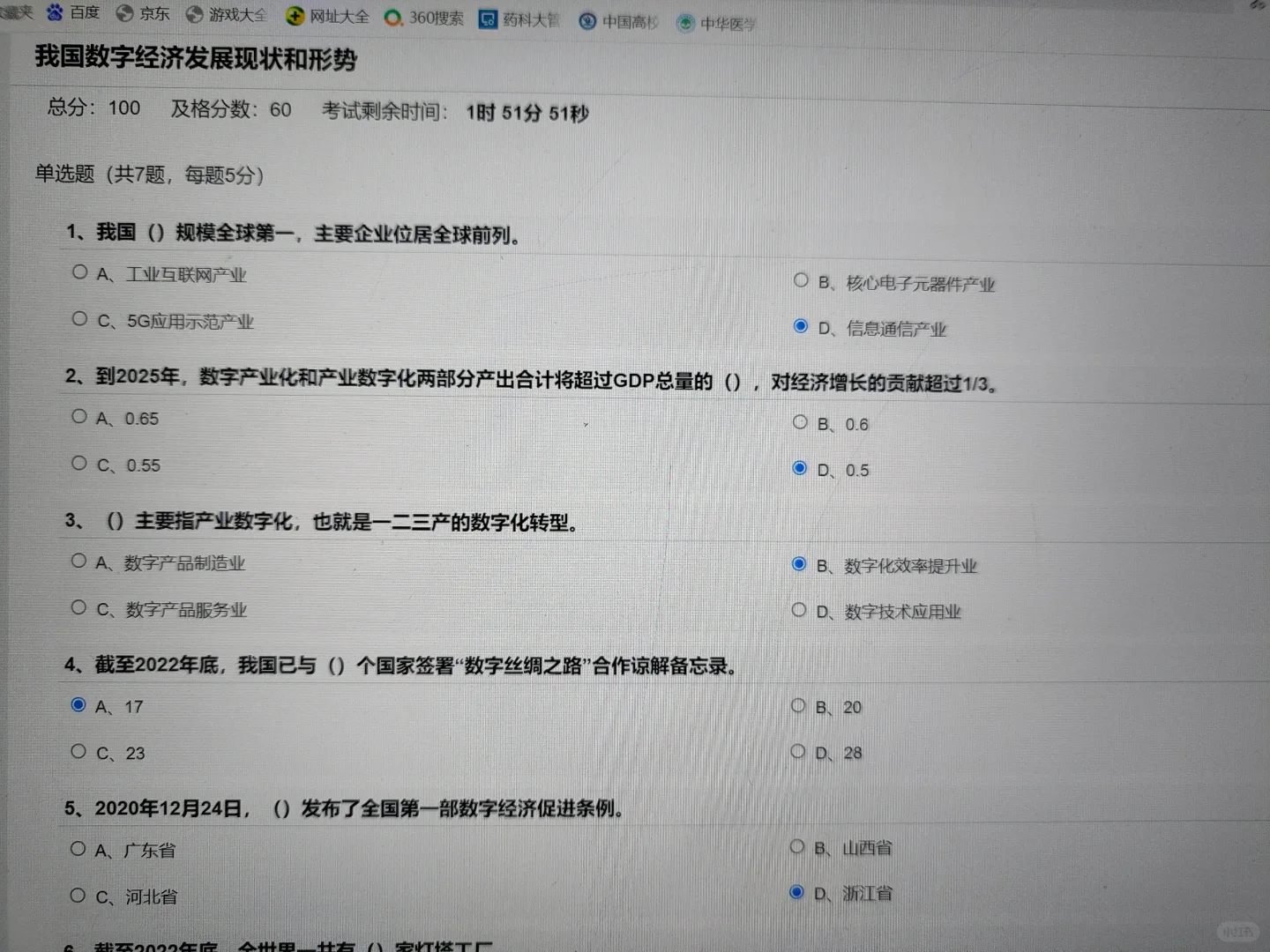This screenshot has height=952, width=1270.
Task: Click the 网址大全 green favicon
Action: pos(295,16)
